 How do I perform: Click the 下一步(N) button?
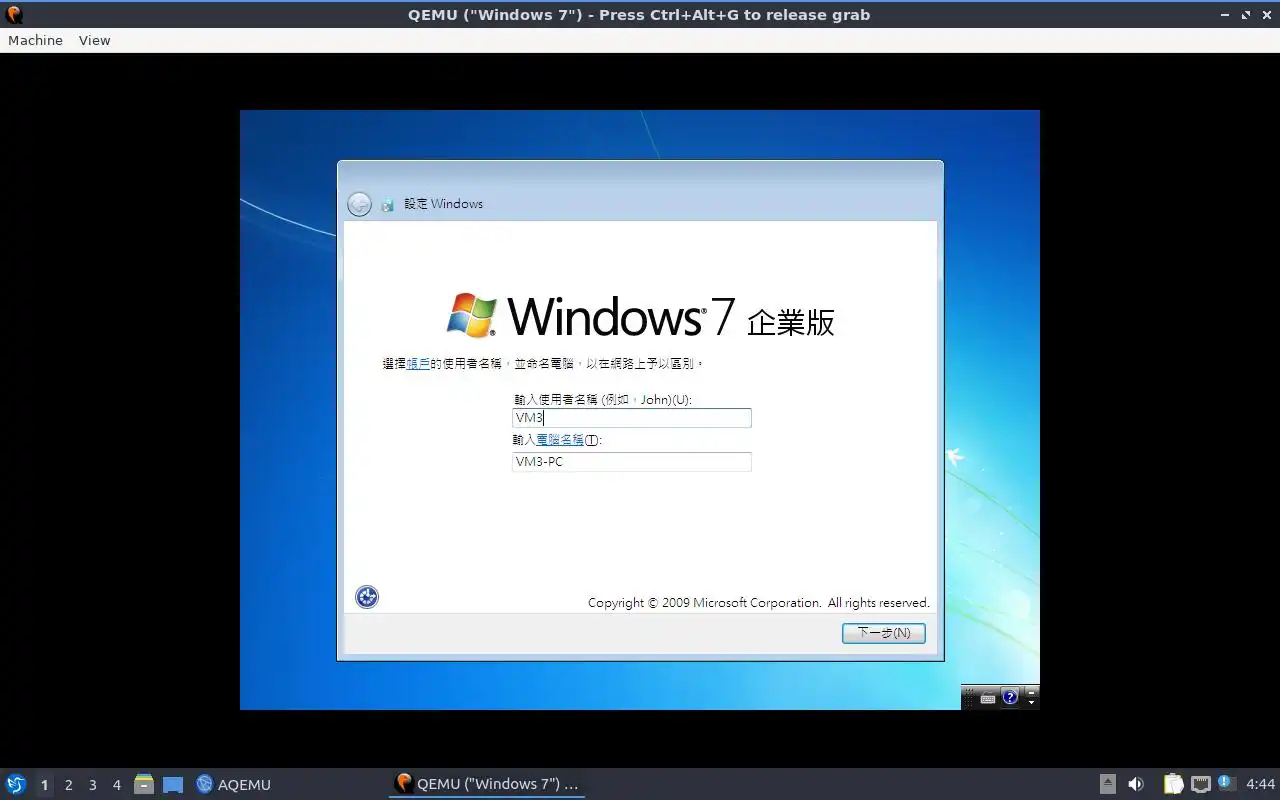coord(884,633)
